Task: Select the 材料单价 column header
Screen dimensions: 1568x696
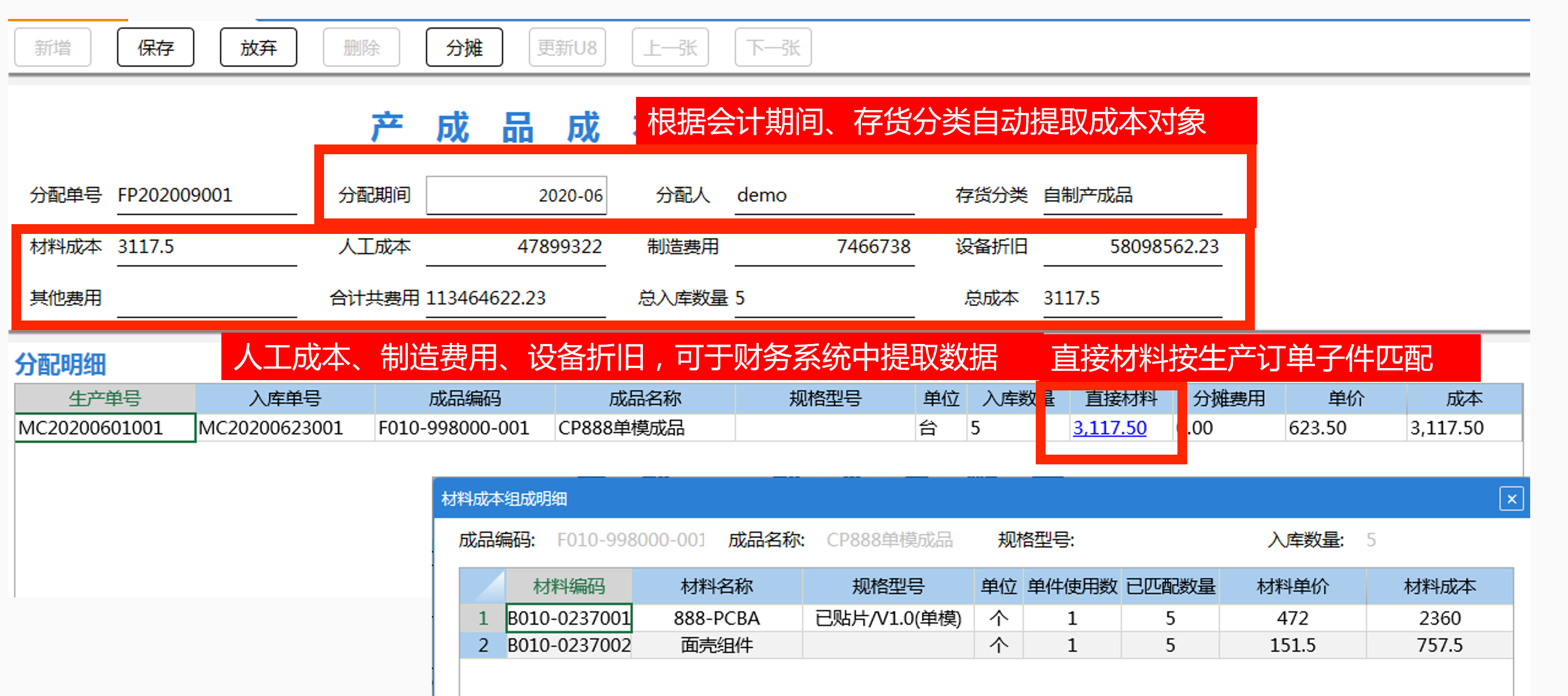Action: click(1293, 586)
